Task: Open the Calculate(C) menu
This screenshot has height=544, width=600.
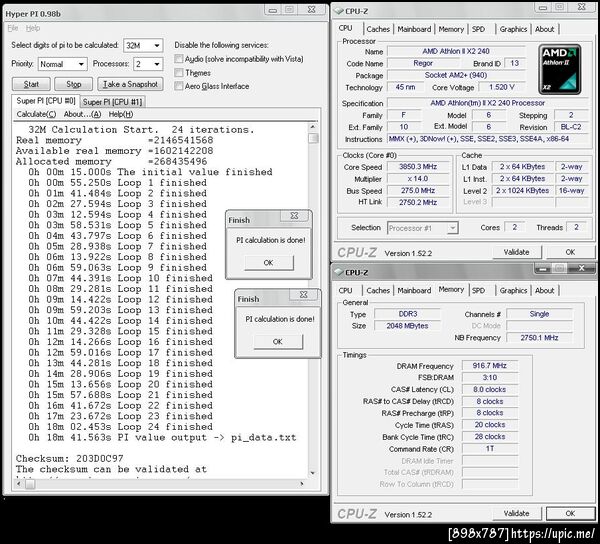Action: 36,114
